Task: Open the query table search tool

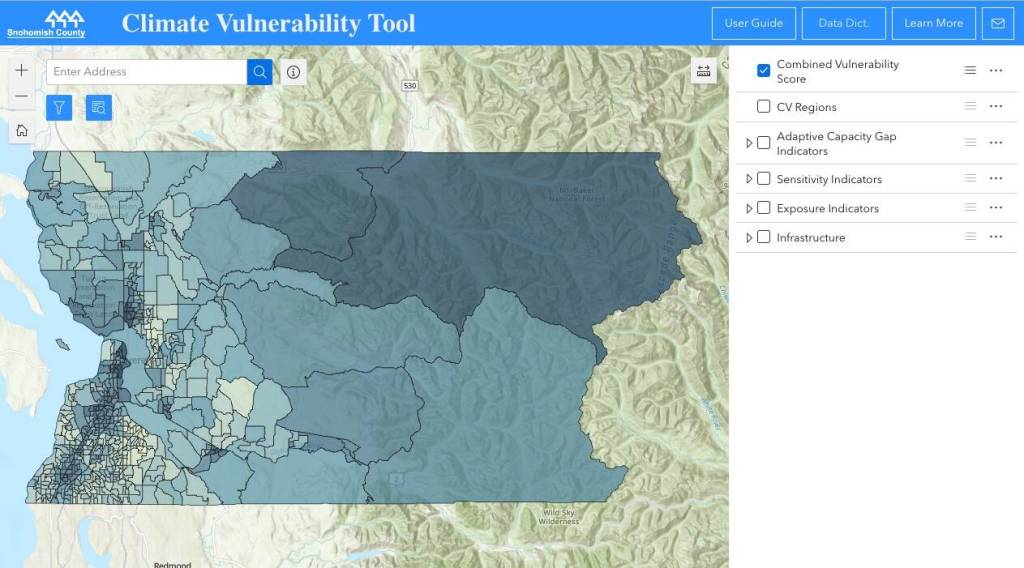Action: 98,107
